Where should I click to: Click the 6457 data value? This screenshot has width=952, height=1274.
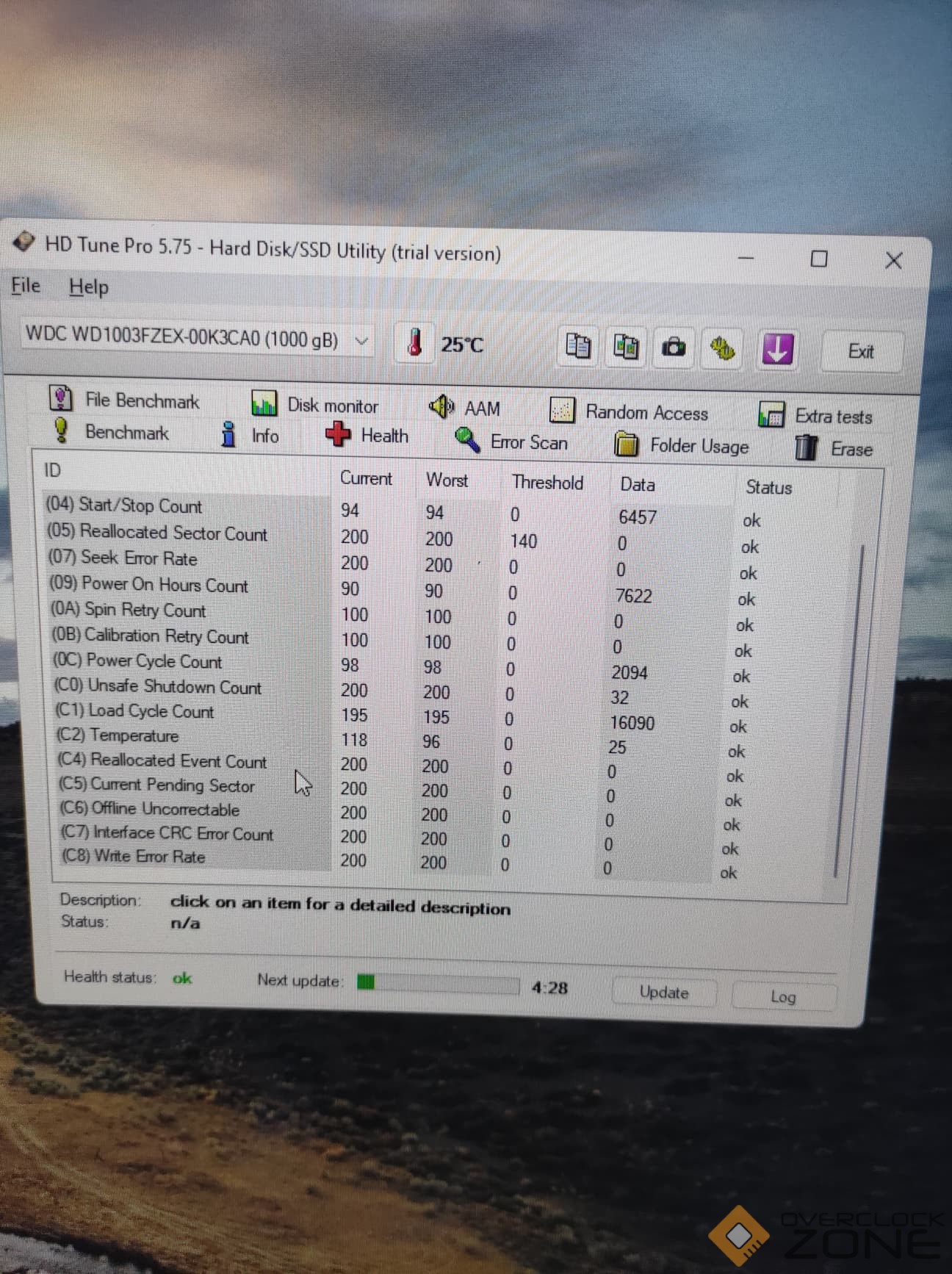click(x=637, y=517)
